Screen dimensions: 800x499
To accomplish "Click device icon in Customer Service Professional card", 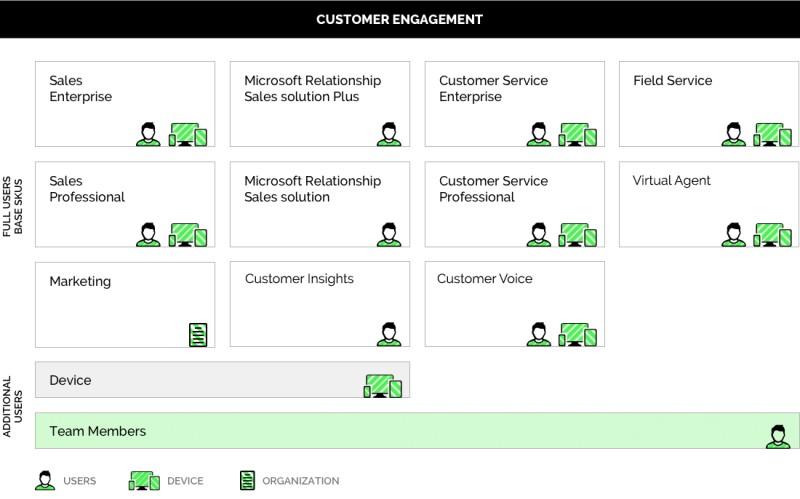I will pos(578,235).
